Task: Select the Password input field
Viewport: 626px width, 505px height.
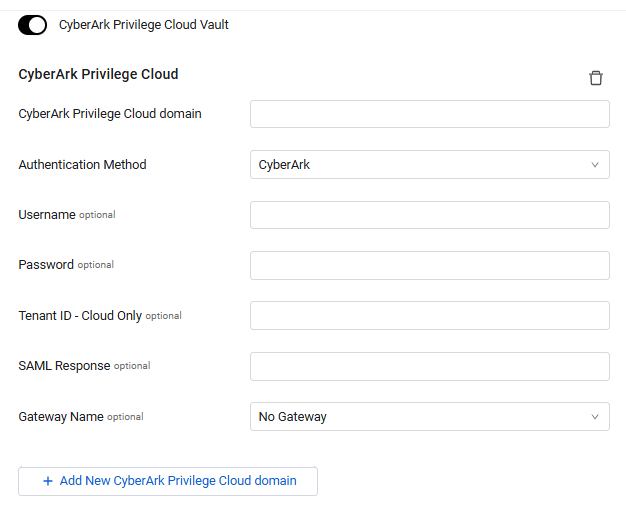Action: tap(429, 265)
